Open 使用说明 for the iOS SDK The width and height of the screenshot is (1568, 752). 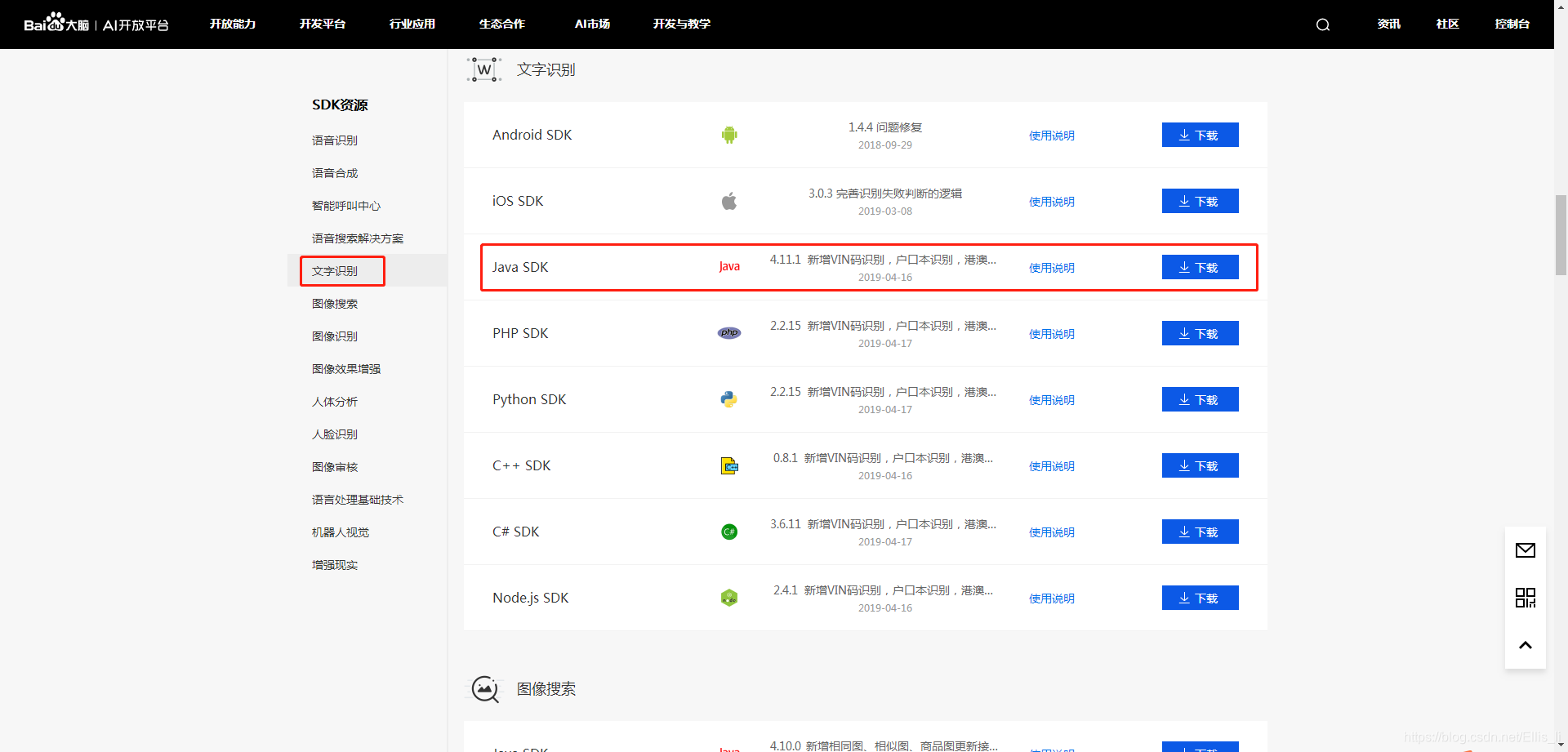point(1052,202)
